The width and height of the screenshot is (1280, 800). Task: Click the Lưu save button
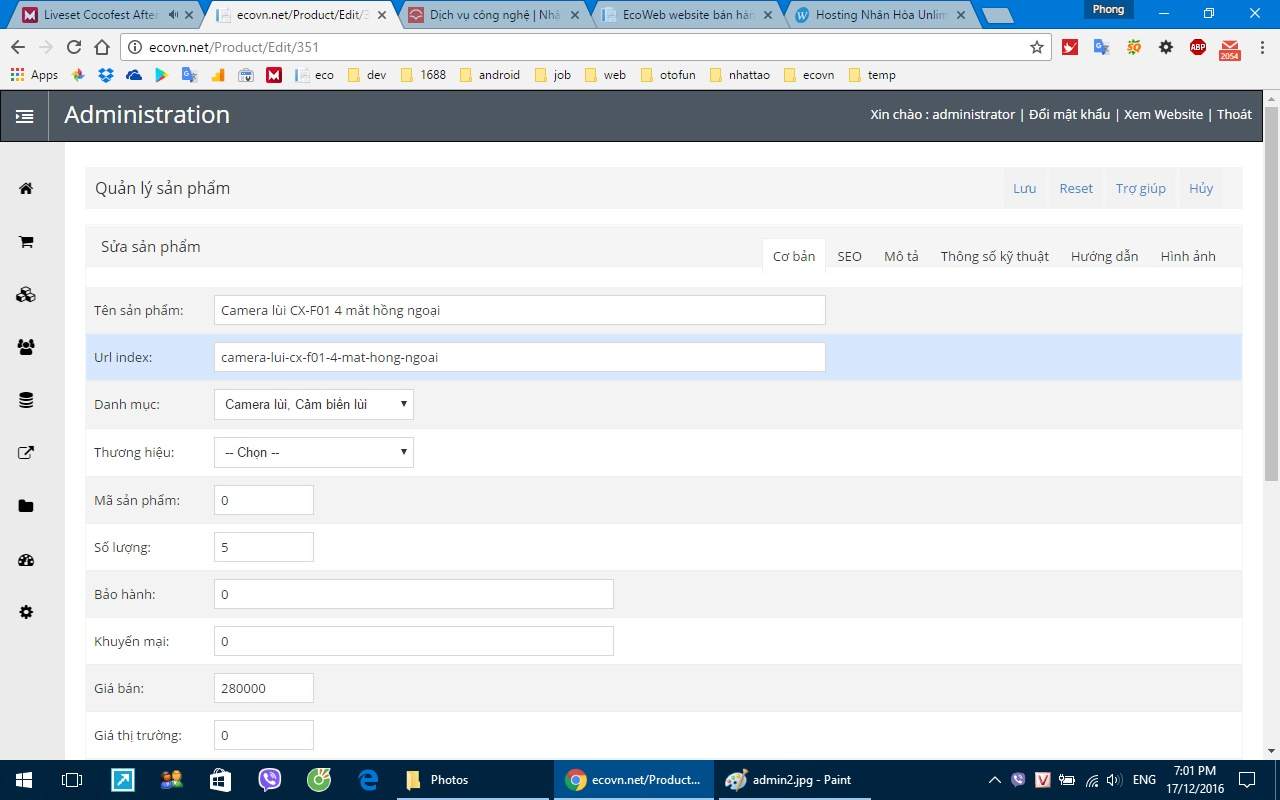click(x=1024, y=188)
